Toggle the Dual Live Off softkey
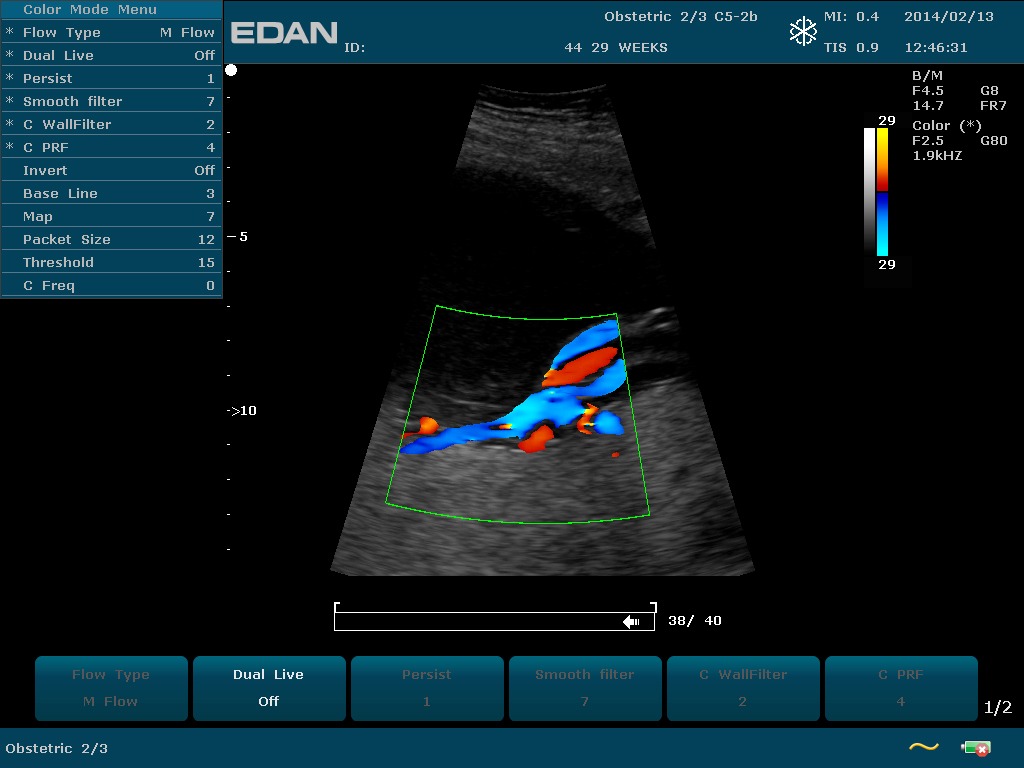Screen dimensions: 1024x768 (269, 688)
